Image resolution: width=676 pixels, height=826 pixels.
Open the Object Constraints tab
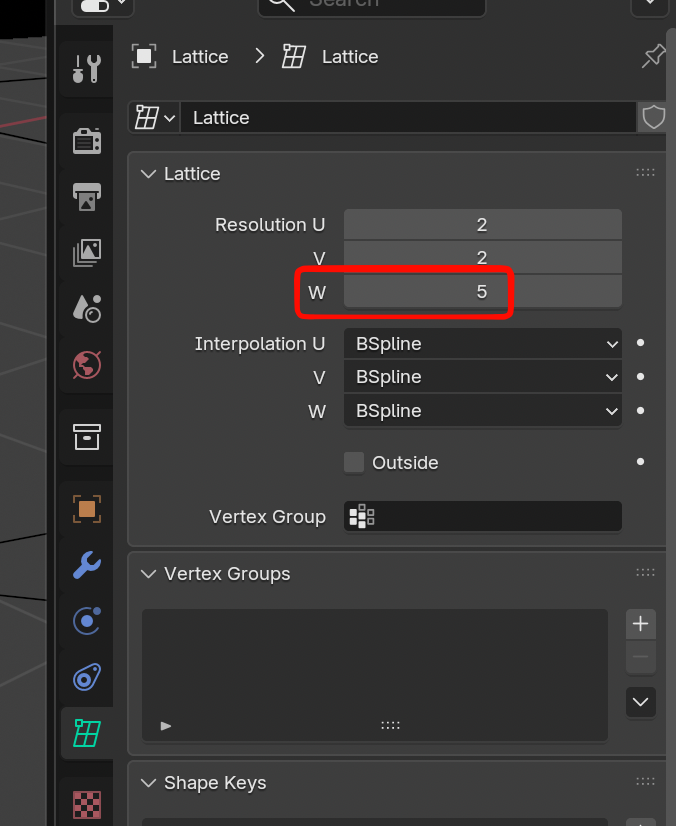(87, 677)
